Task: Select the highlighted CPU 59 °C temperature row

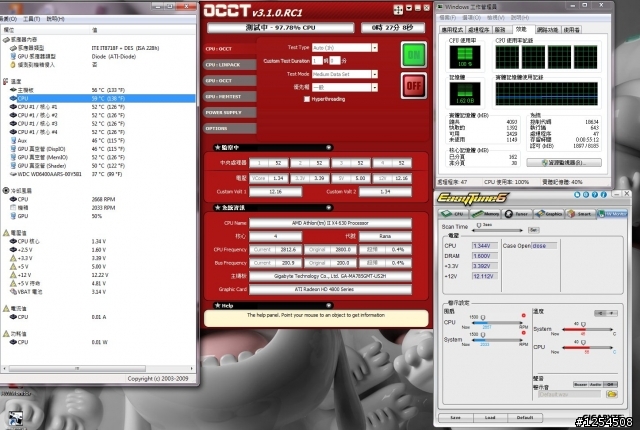Action: click(98, 98)
